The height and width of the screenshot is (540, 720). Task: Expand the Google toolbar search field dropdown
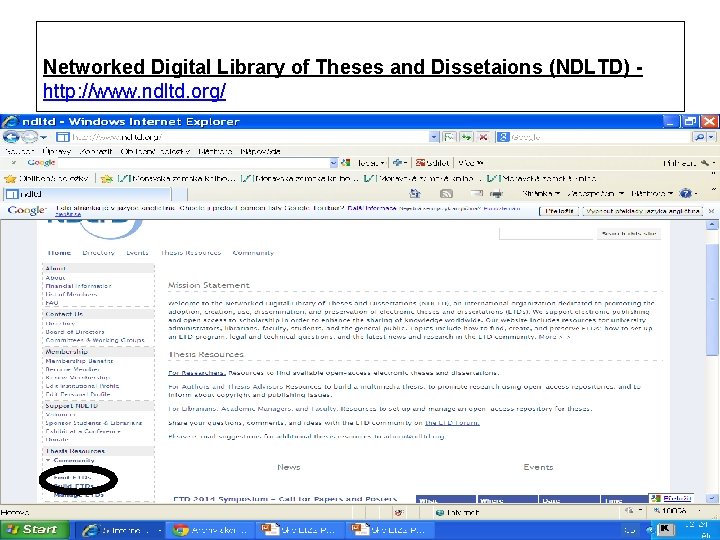click(334, 163)
